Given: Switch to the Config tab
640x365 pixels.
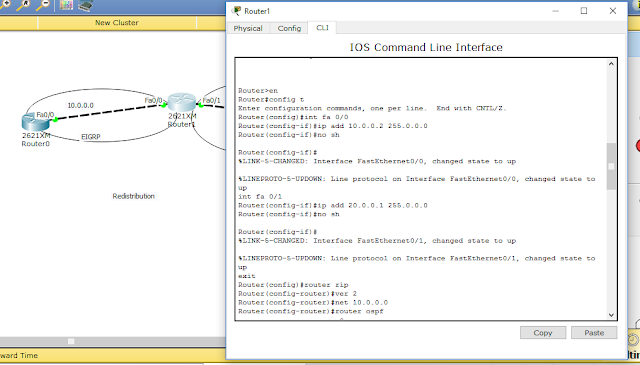Looking at the screenshot, I should point(289,28).
